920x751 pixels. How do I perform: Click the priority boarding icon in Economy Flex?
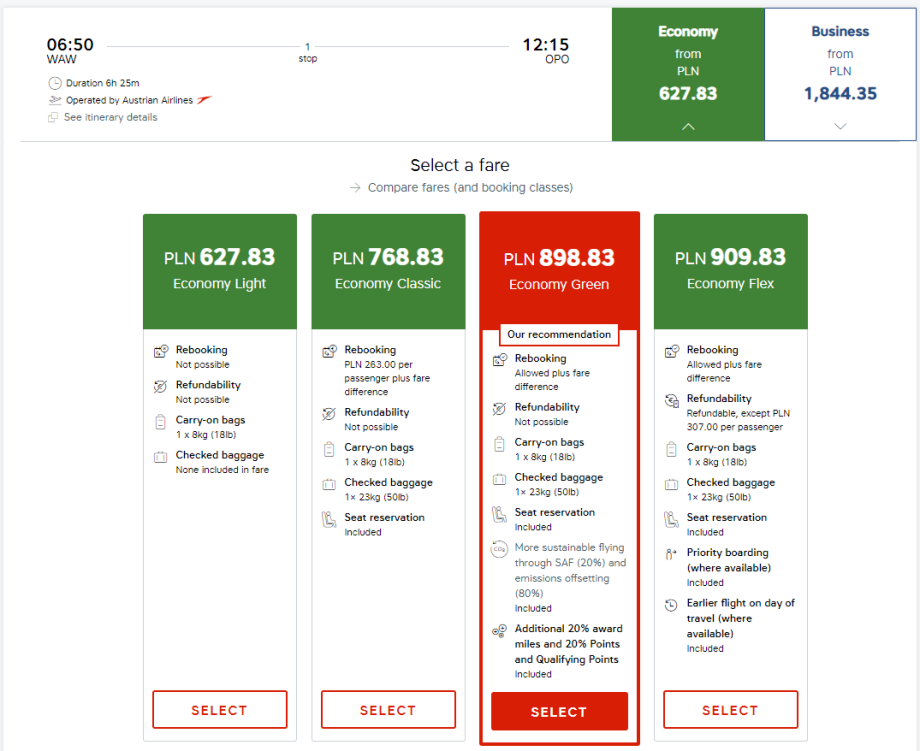pos(671,554)
